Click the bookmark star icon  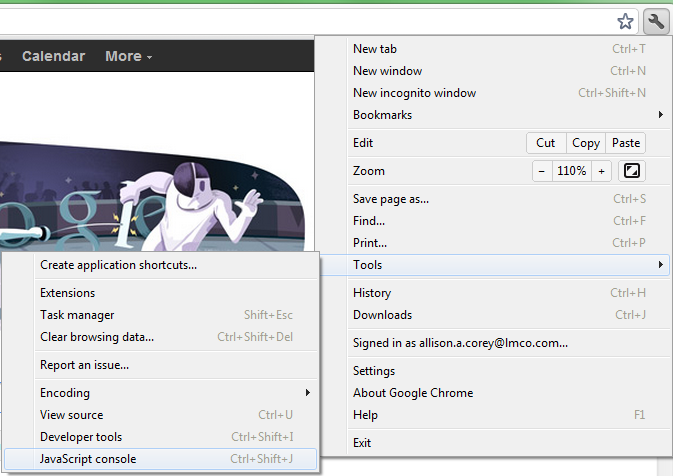[625, 21]
